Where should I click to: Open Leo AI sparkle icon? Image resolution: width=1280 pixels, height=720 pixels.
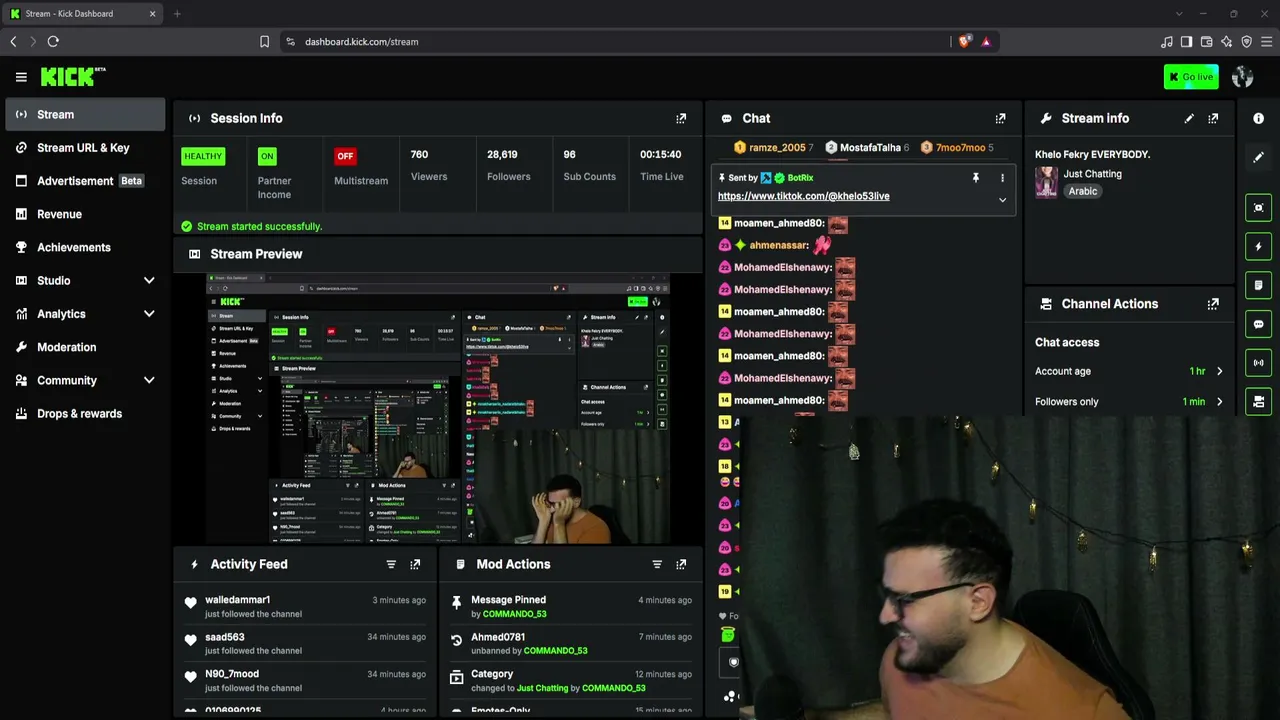coord(1226,42)
